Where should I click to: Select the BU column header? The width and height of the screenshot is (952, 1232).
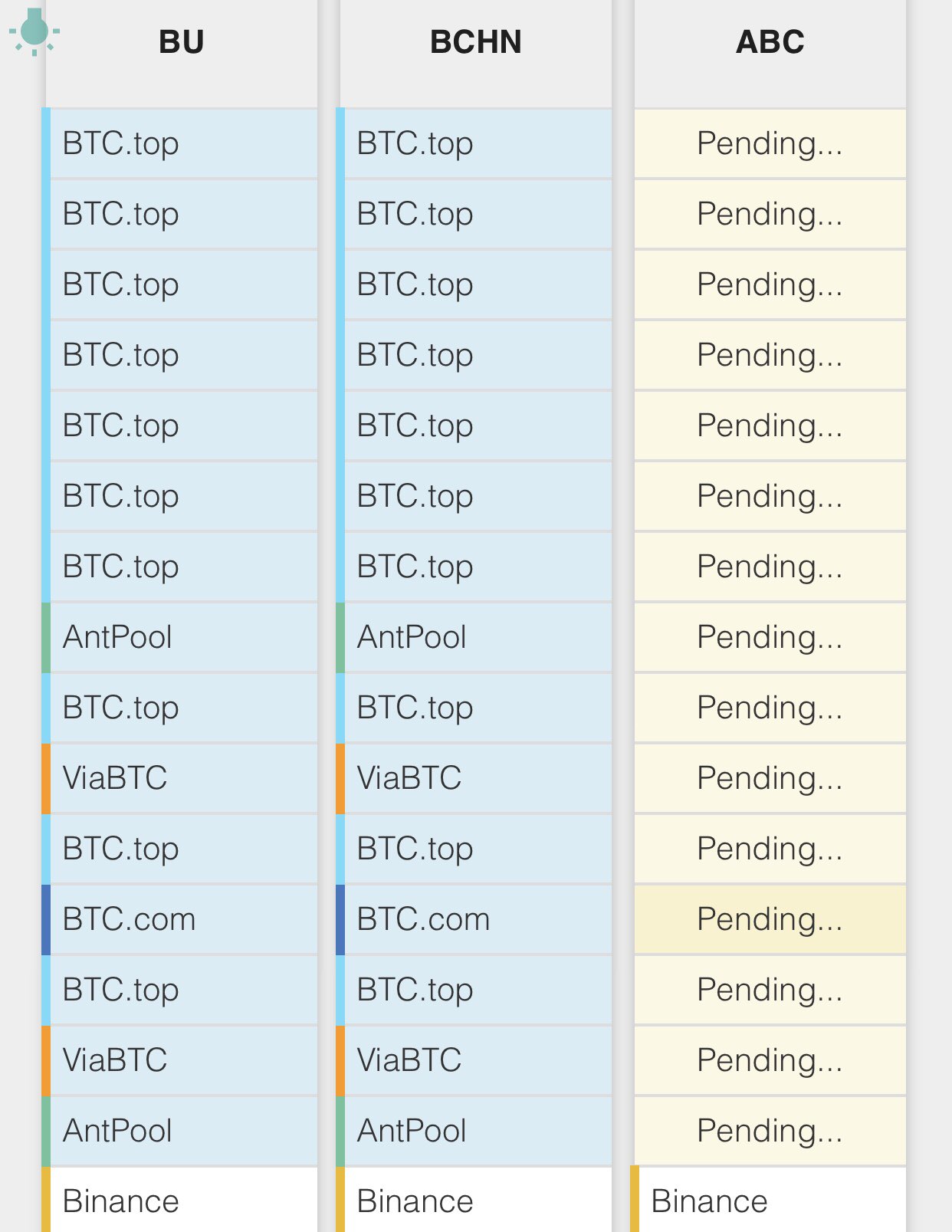pyautogui.click(x=182, y=42)
